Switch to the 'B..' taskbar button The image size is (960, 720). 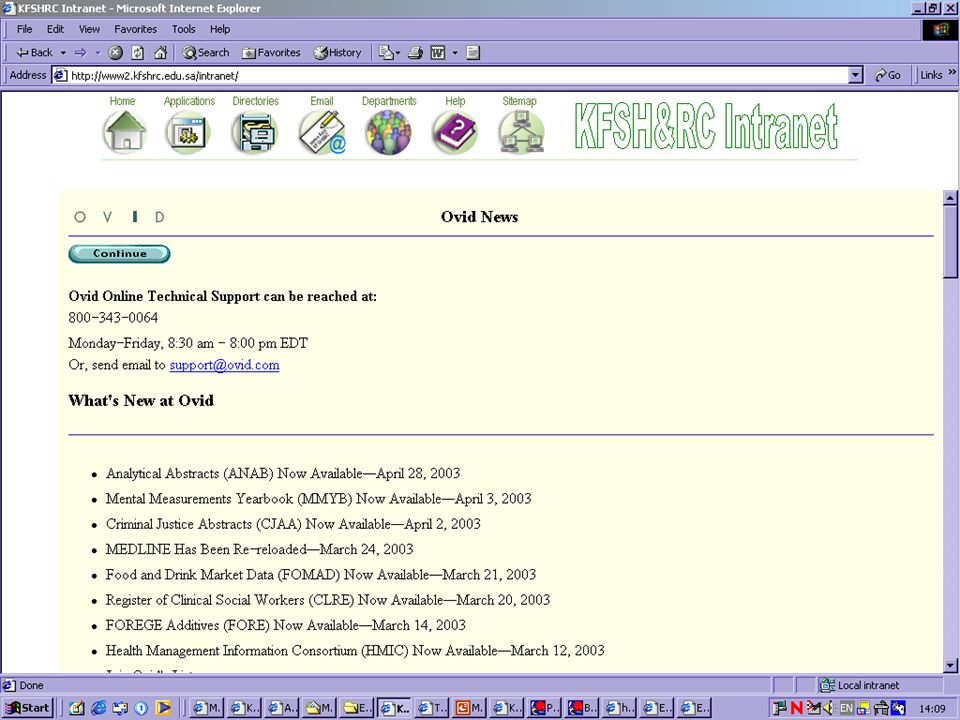point(582,708)
